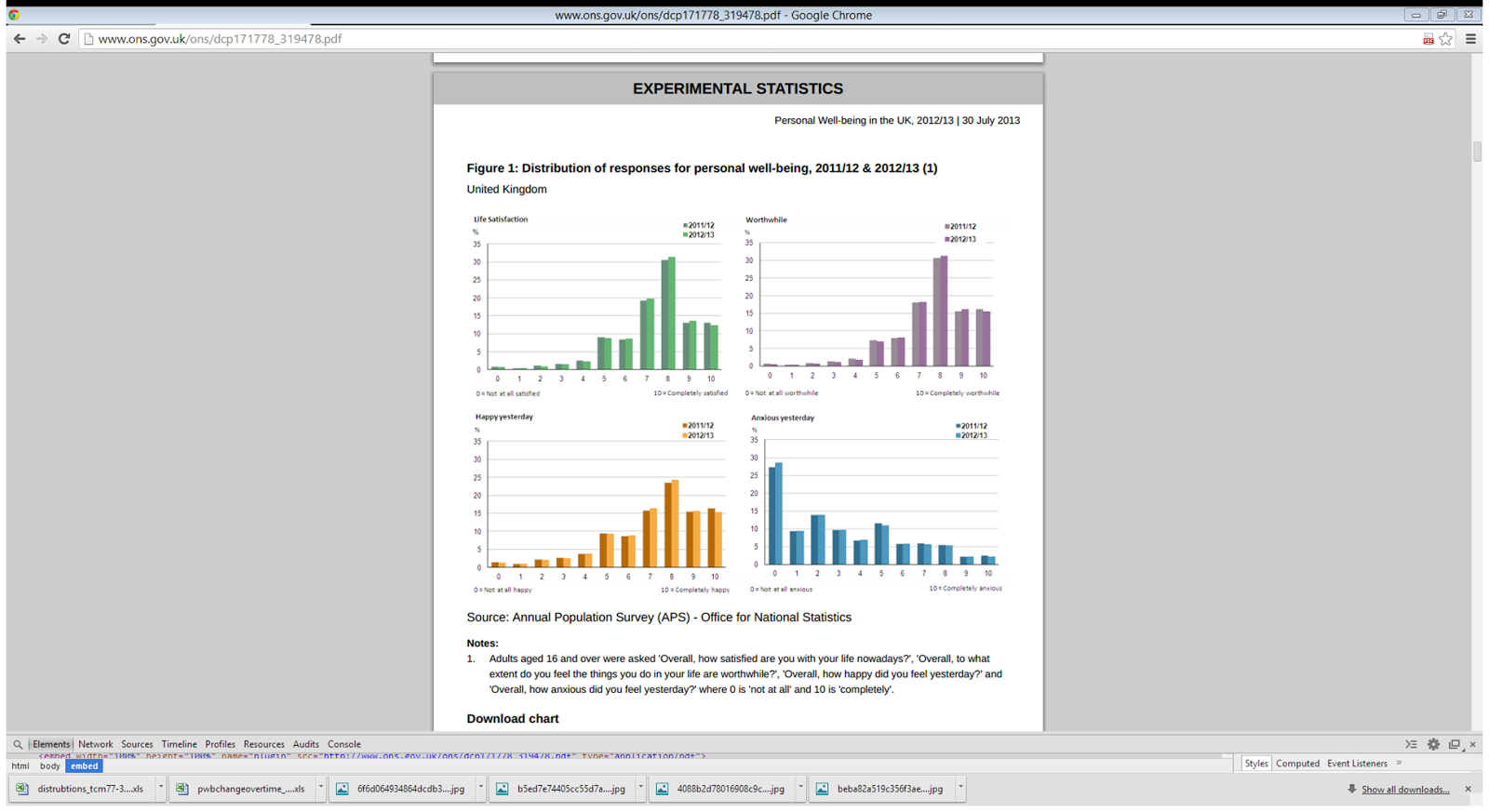
Task: Expand more sidebar tabs after Event Listeners
Action: point(1399,763)
